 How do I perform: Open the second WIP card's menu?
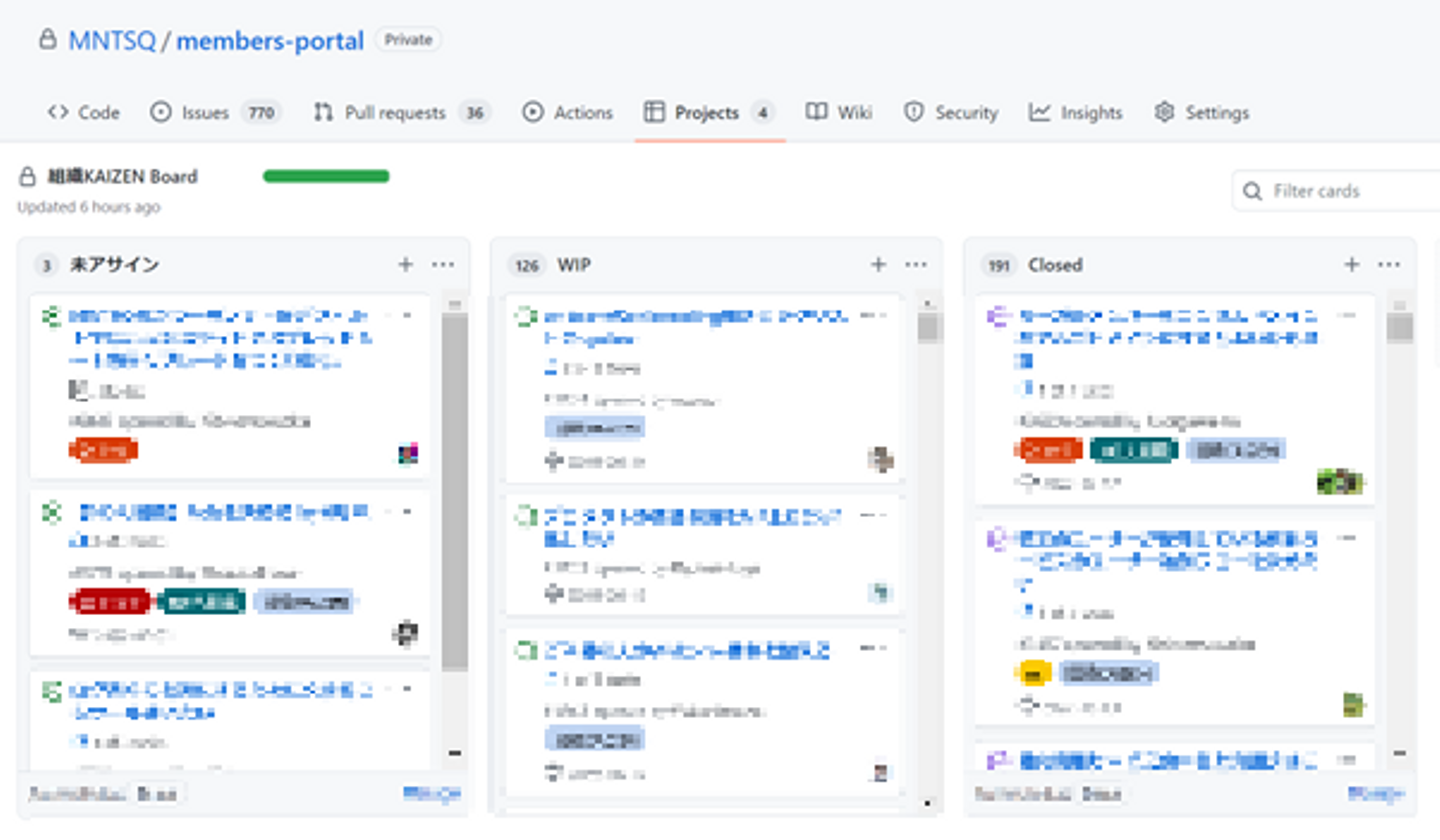pos(874,515)
